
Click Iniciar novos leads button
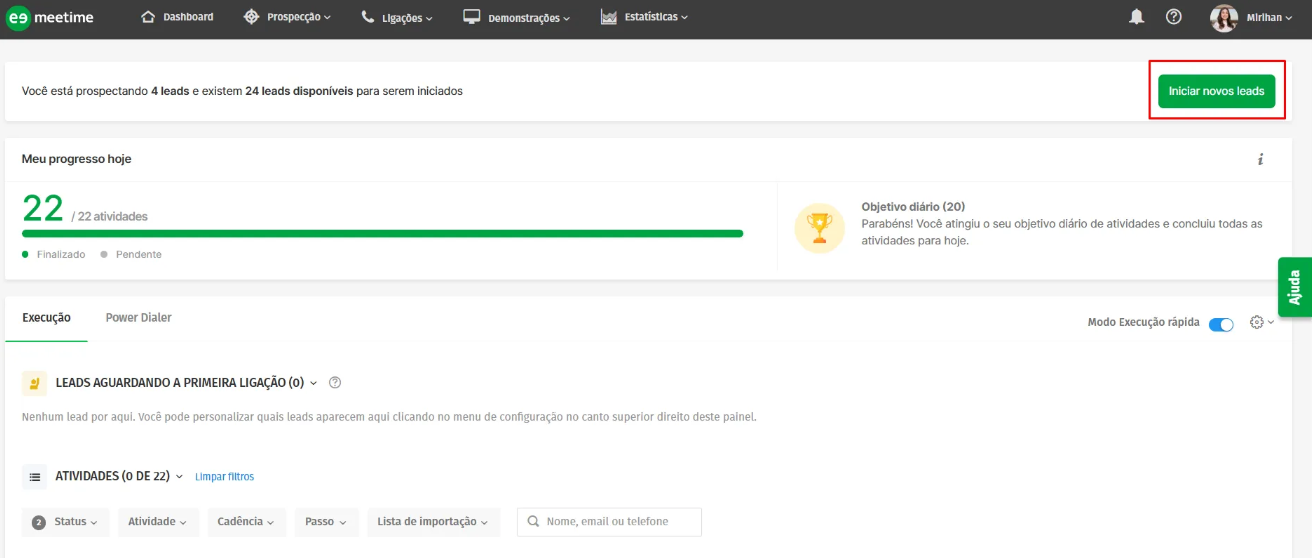coord(1216,91)
